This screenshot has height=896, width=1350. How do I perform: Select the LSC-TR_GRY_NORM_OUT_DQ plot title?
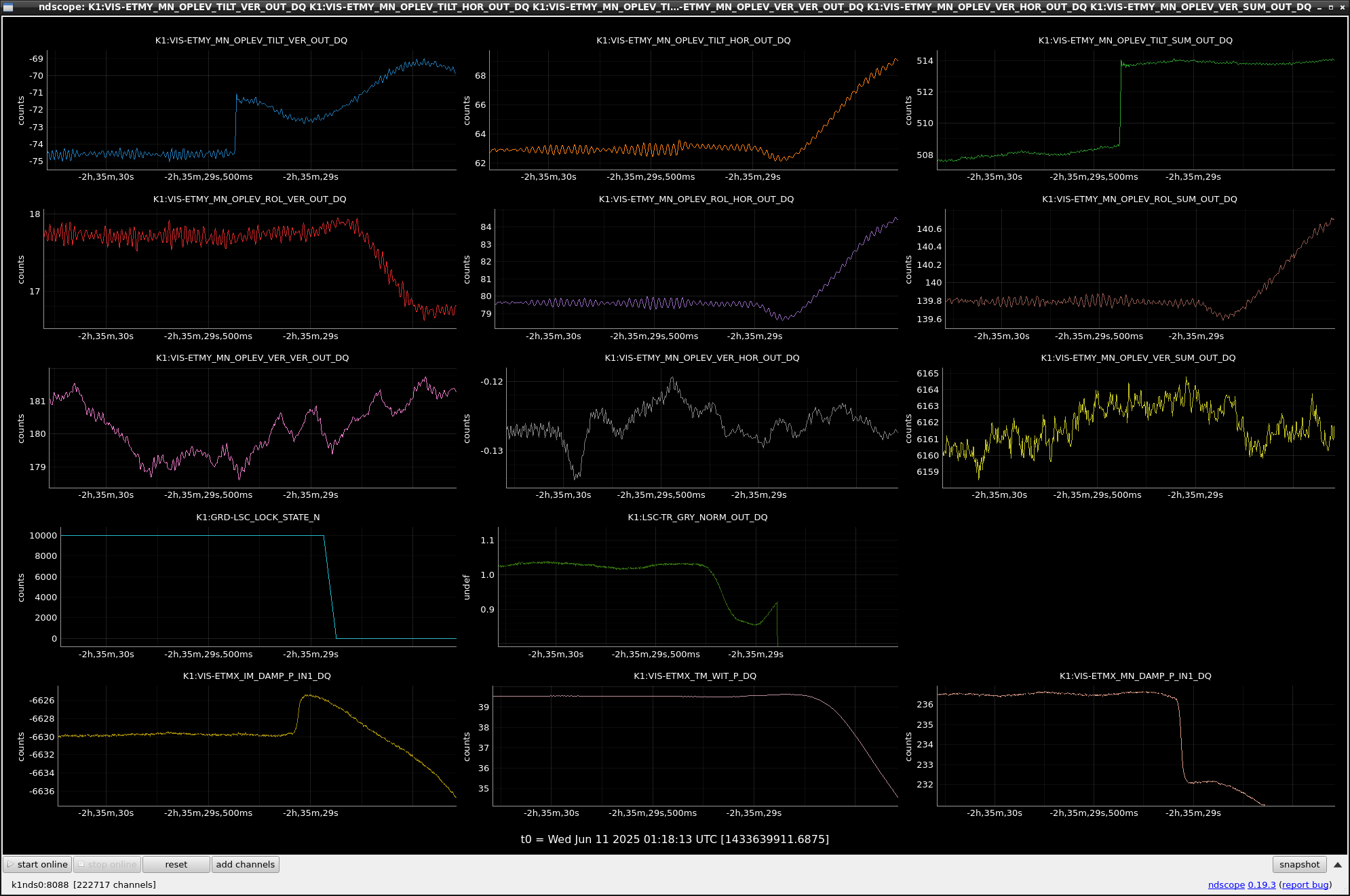point(697,517)
